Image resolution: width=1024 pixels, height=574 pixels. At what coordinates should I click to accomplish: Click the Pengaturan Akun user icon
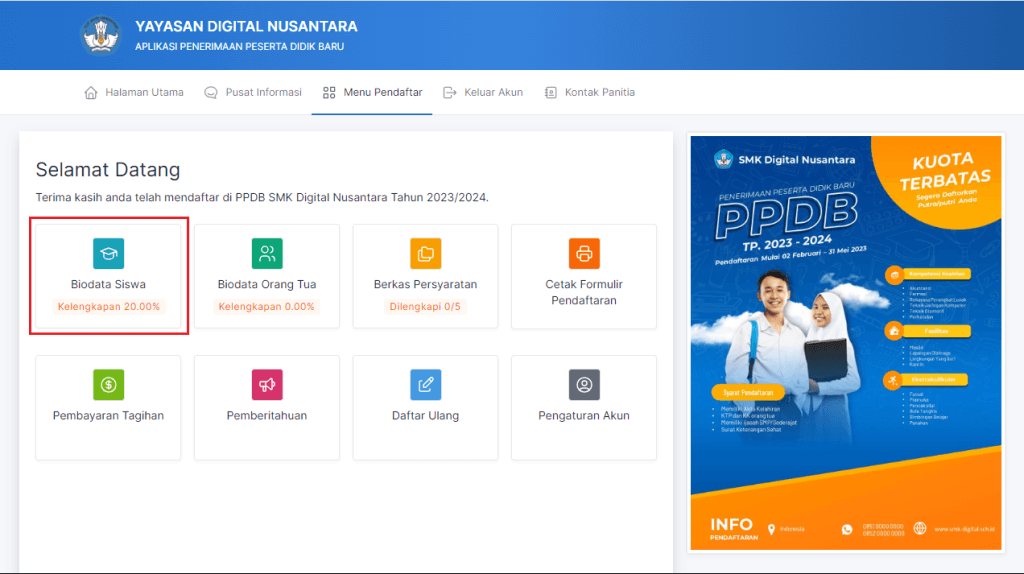(584, 385)
